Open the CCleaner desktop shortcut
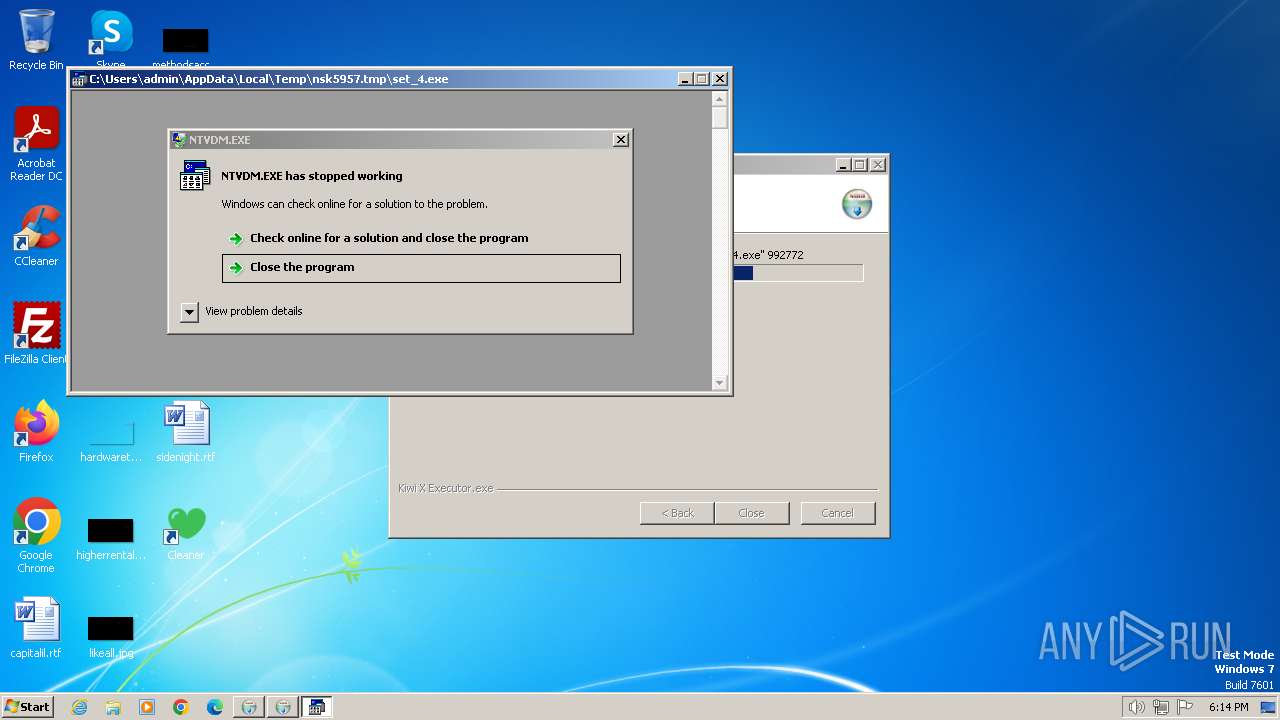This screenshot has width=1280, height=720. point(36,236)
